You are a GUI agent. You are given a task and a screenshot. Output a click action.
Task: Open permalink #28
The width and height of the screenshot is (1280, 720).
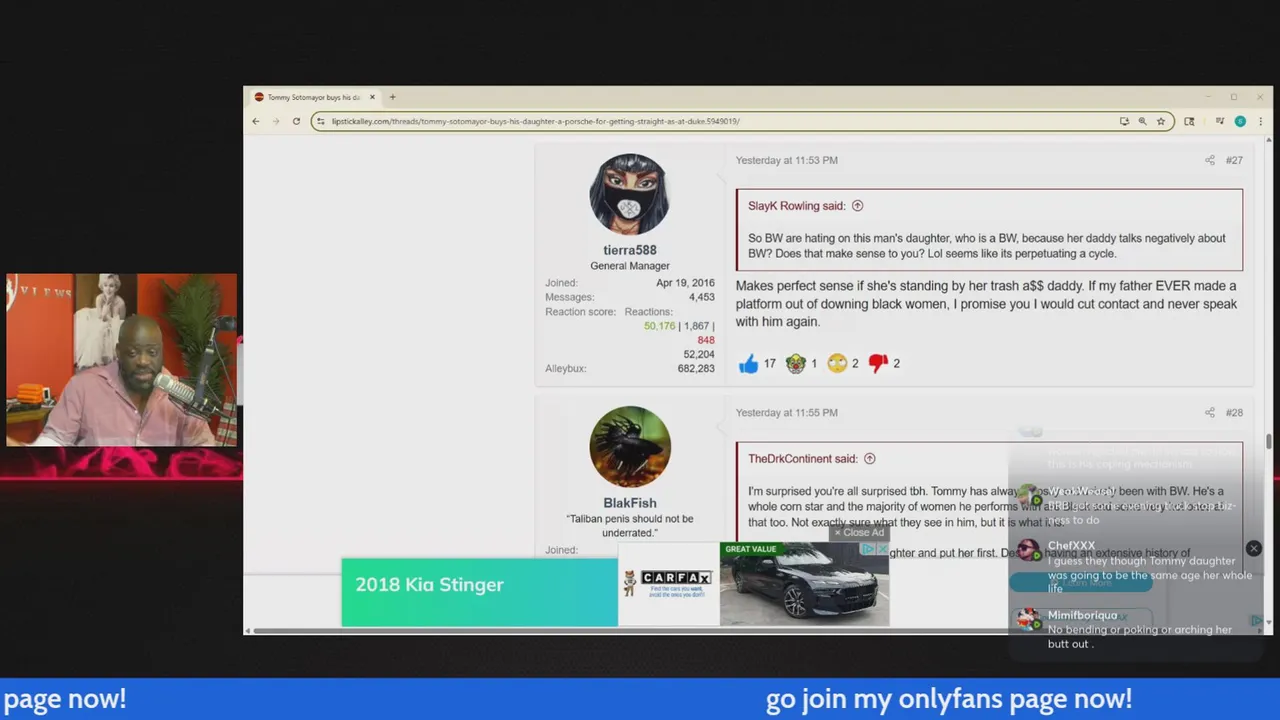[1234, 412]
